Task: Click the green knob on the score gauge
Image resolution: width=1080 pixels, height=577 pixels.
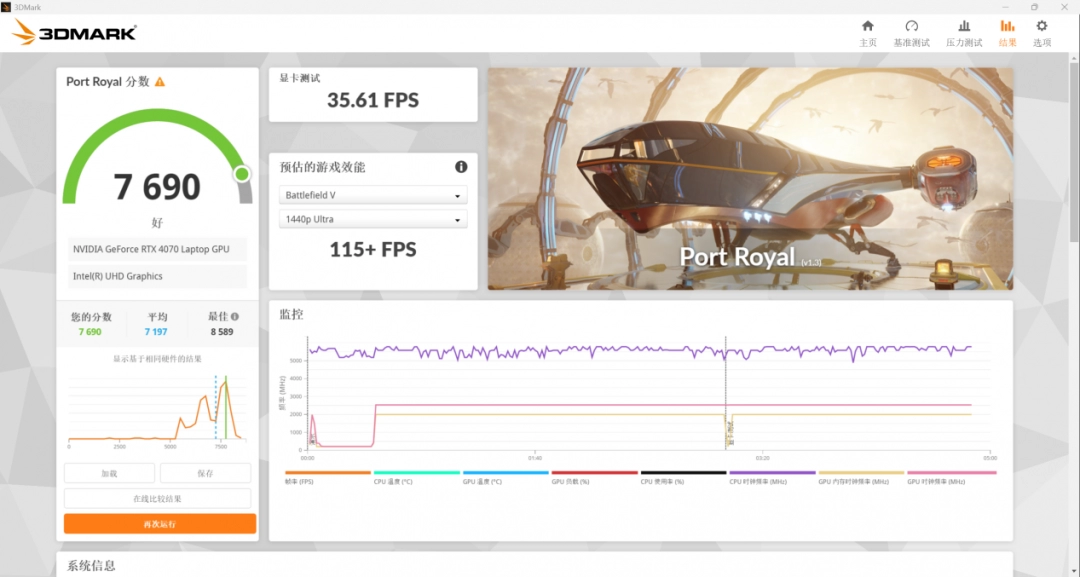Action: click(x=242, y=174)
